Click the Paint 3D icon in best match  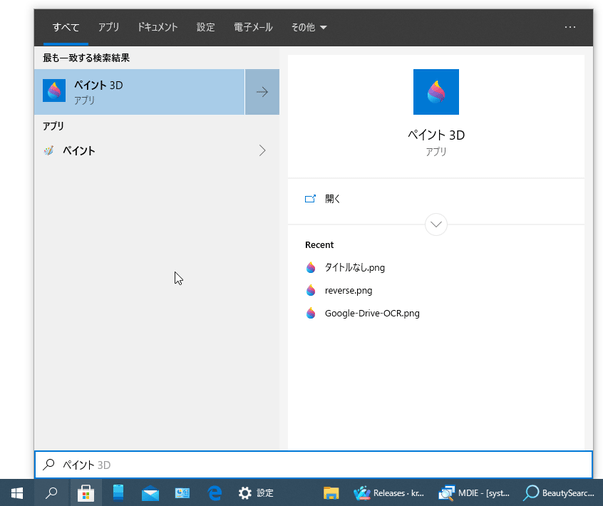(x=54, y=91)
